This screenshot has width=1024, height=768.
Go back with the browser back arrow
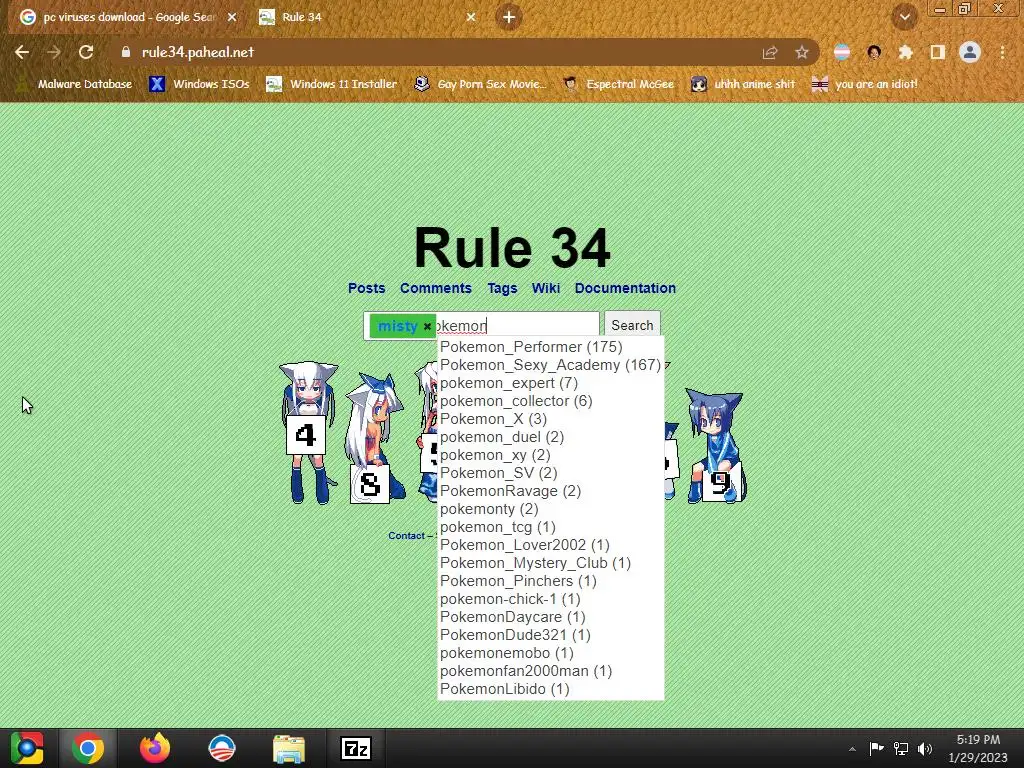click(x=22, y=52)
